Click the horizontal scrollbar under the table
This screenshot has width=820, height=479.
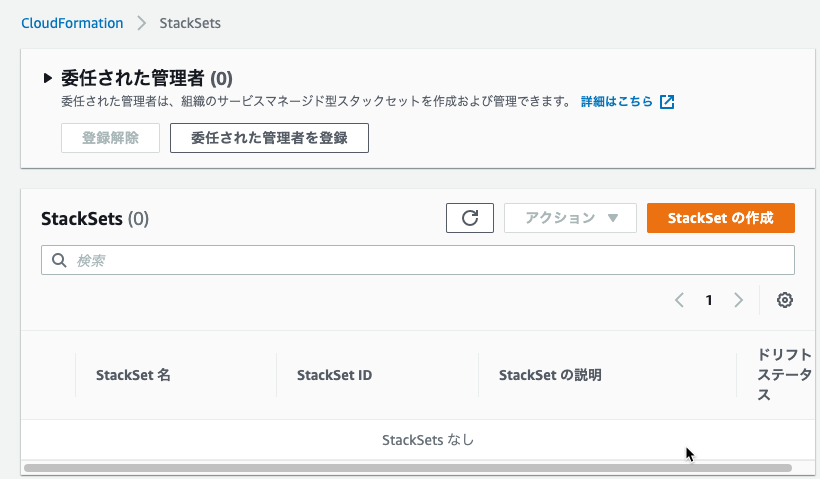[408, 468]
